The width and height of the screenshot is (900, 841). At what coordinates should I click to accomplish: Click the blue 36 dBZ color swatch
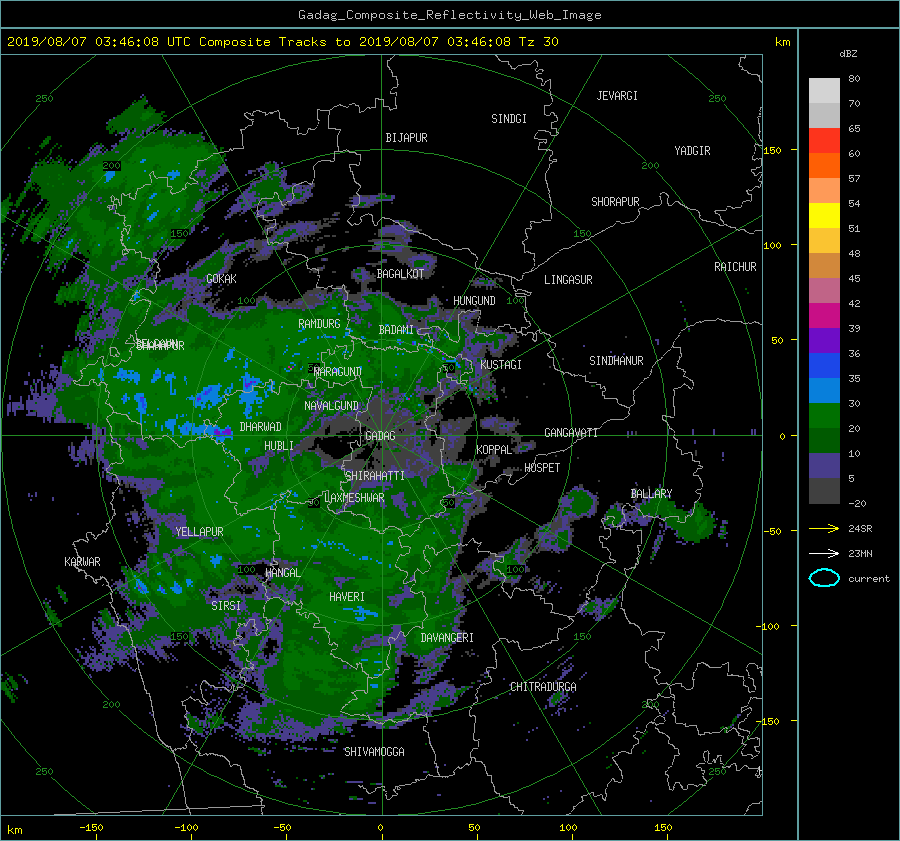(x=824, y=365)
